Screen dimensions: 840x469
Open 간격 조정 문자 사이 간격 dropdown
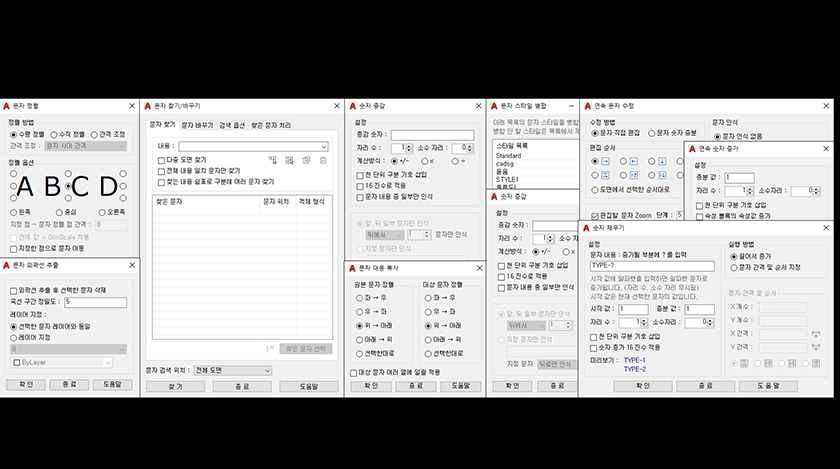coord(122,146)
